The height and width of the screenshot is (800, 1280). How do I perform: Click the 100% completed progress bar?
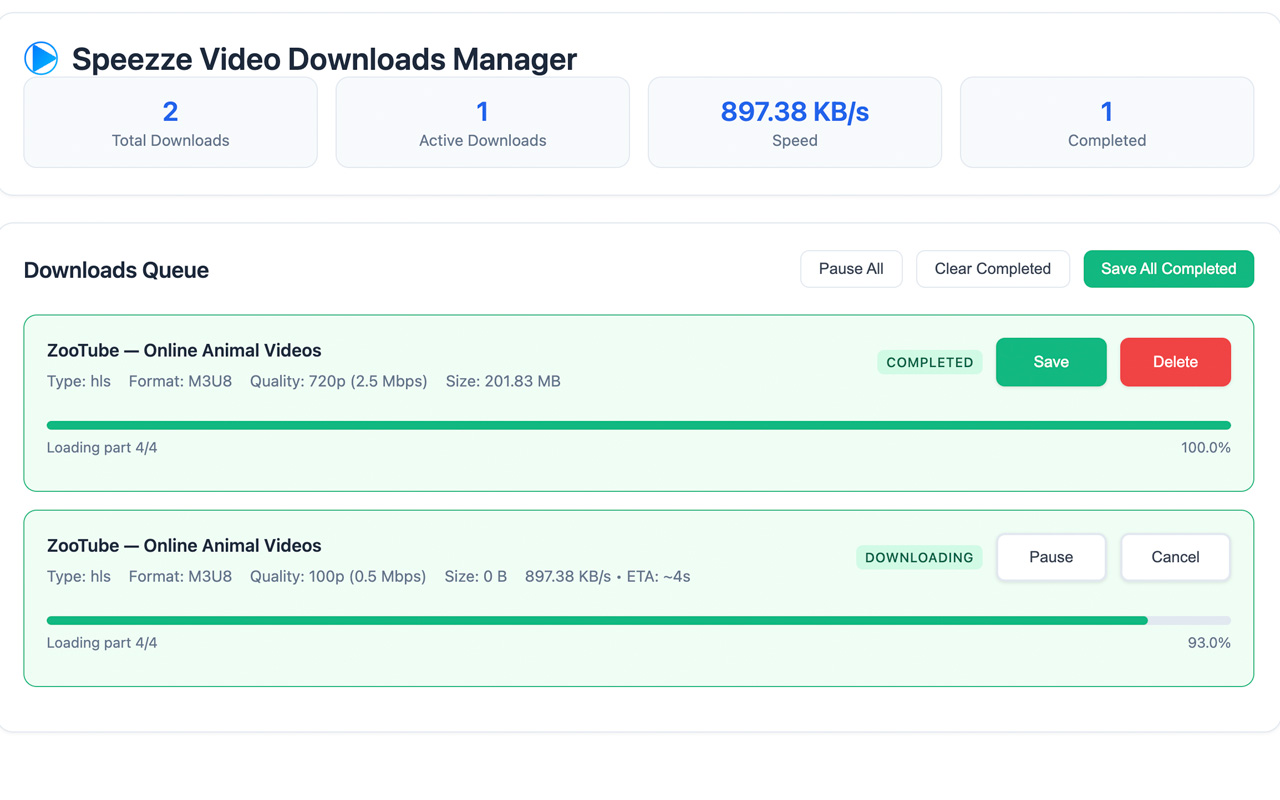[x=638, y=425]
